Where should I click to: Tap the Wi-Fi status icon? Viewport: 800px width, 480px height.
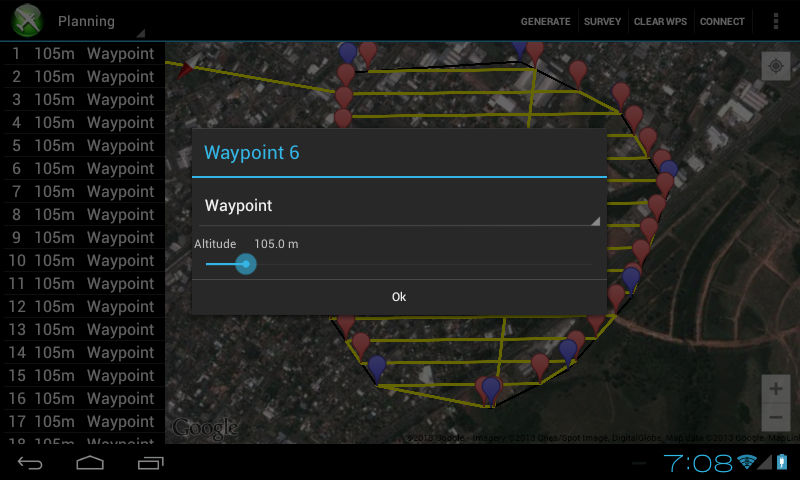tap(746, 462)
